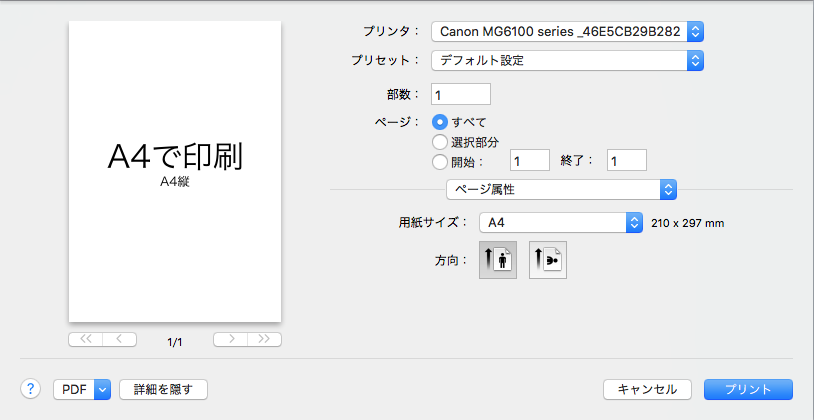The height and width of the screenshot is (420, 814).
Task: Select landscape orientation icon
Action: pos(547,259)
